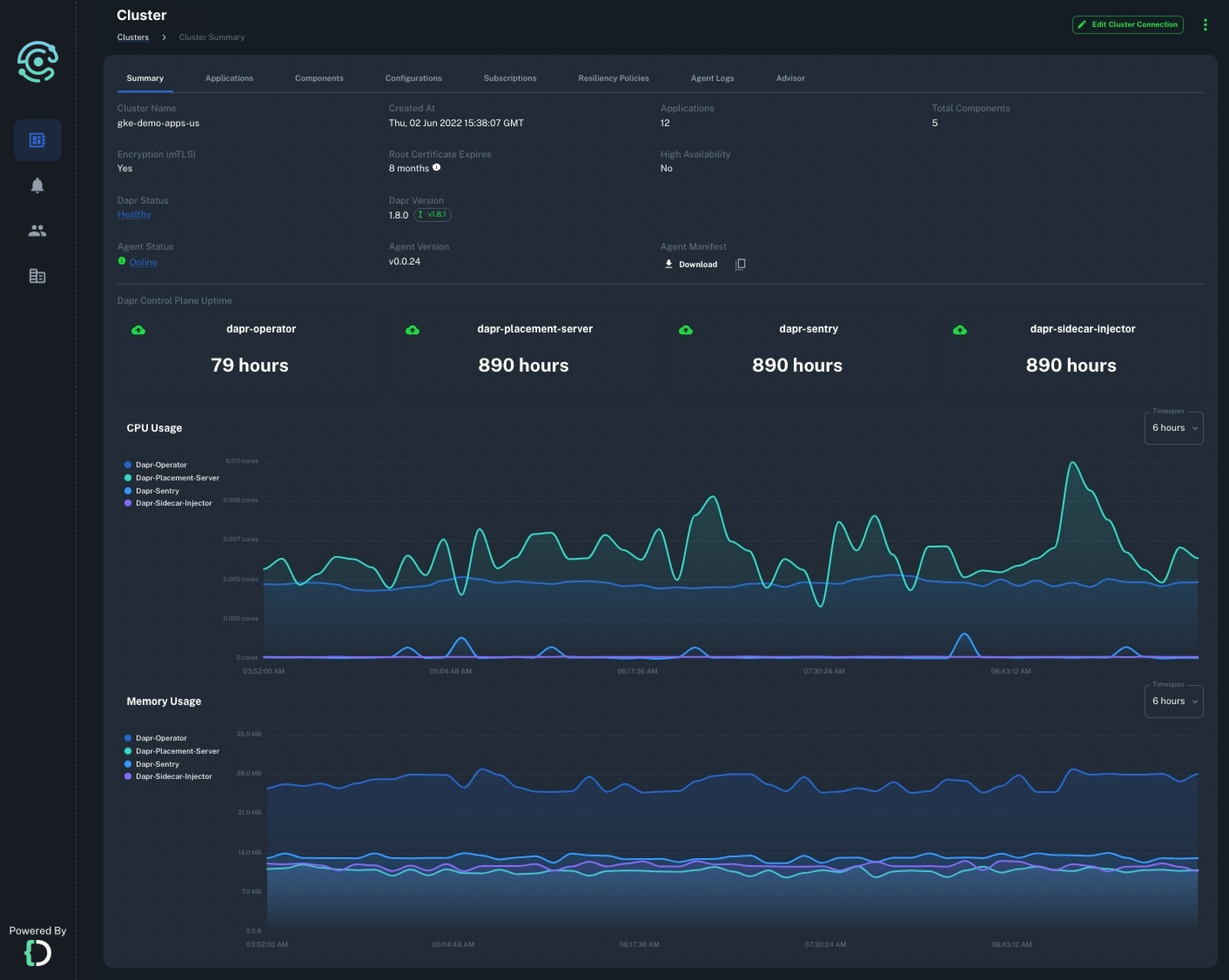Screen dimensions: 1229x980
Task: Click the Diagrid logo at the top left
Action: [x=38, y=63]
